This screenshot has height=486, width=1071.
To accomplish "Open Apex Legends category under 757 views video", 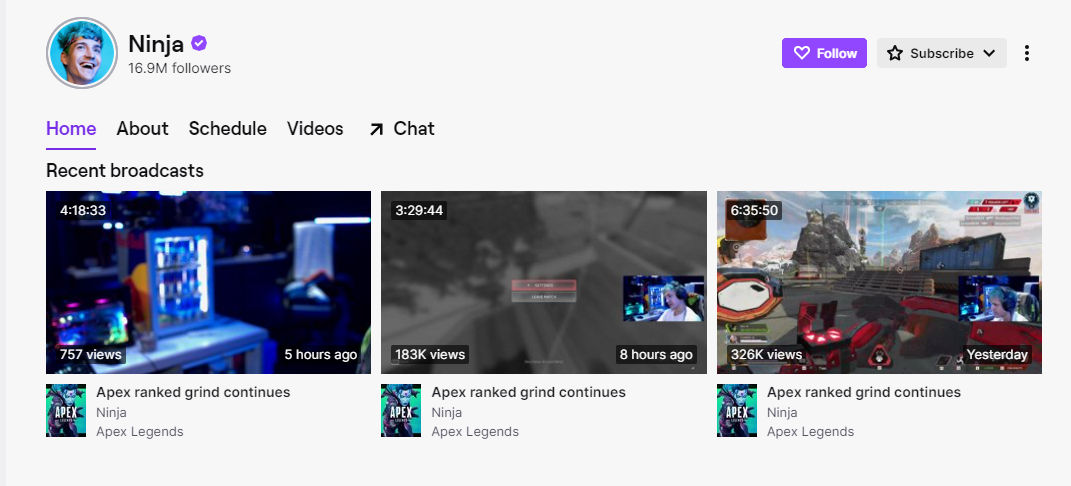I will point(140,431).
